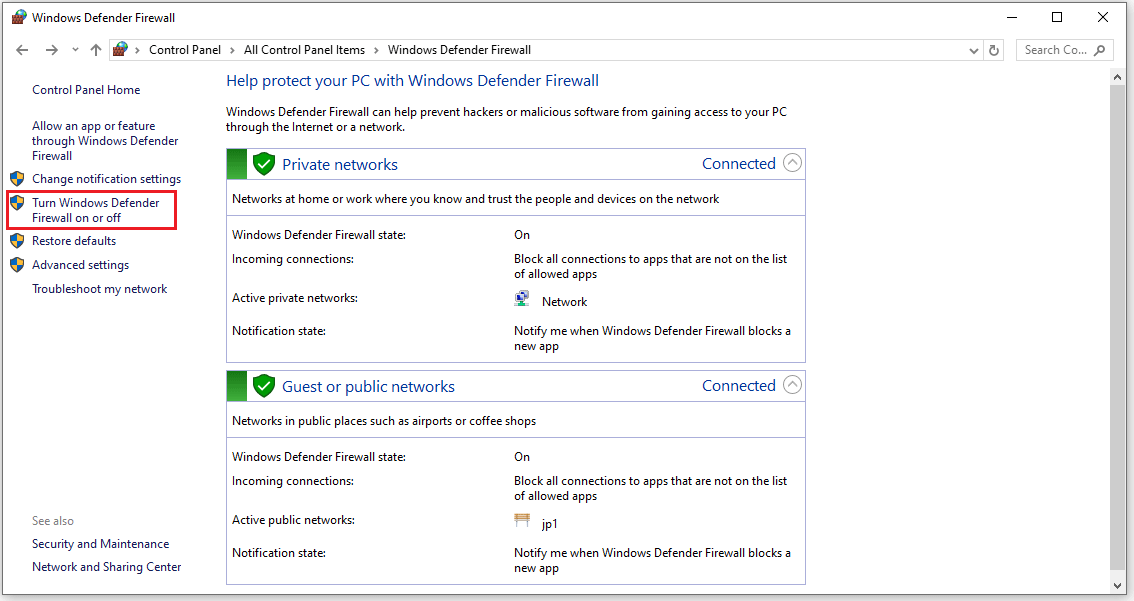Click the green shield icon beside Private networks
Screen dimensions: 1134x601
point(263,163)
